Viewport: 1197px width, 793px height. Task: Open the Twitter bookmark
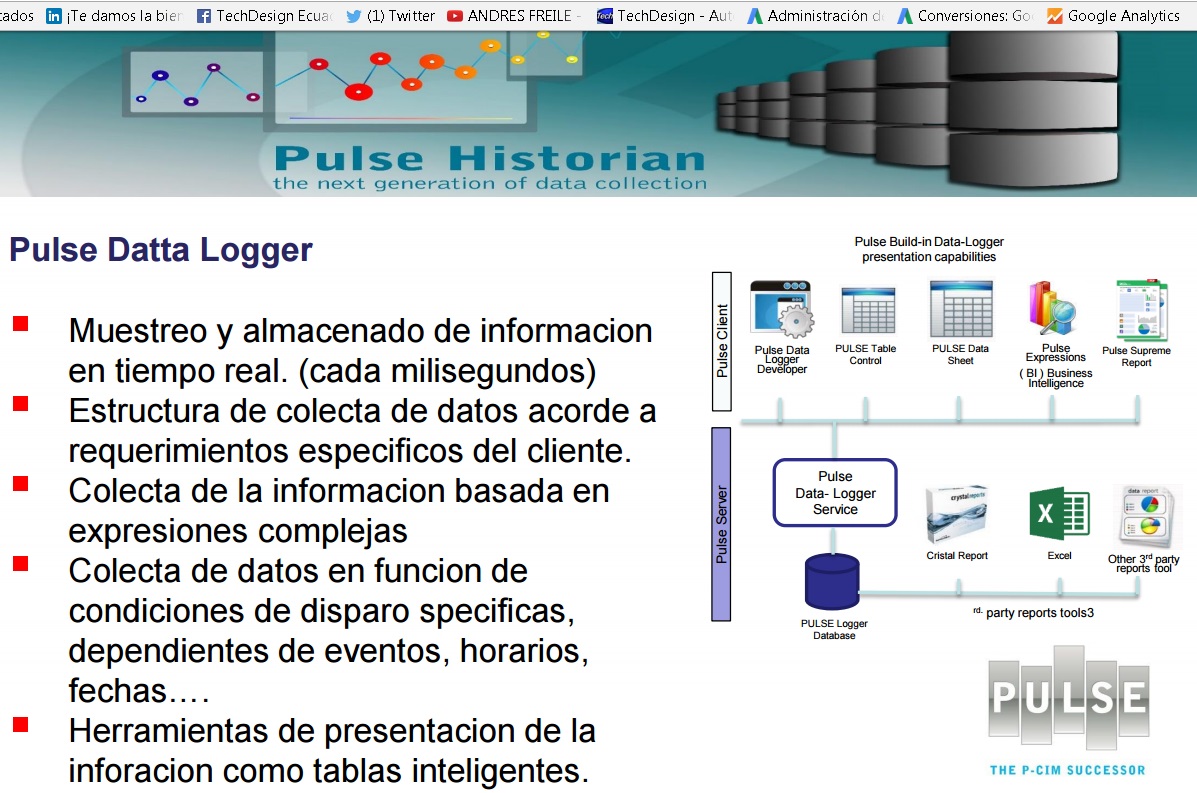[390, 15]
